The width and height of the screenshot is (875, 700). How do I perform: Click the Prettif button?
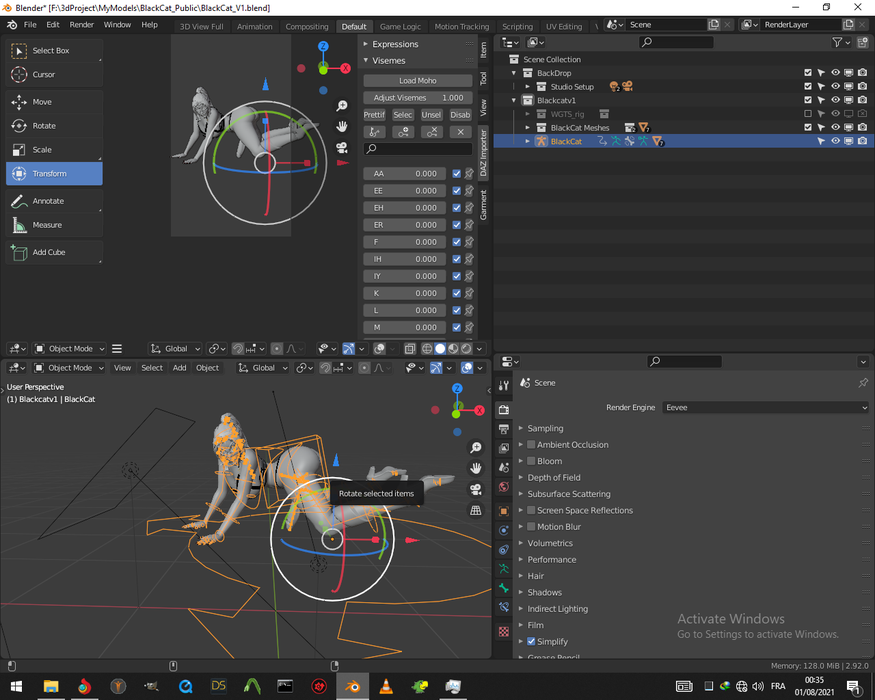coord(374,115)
